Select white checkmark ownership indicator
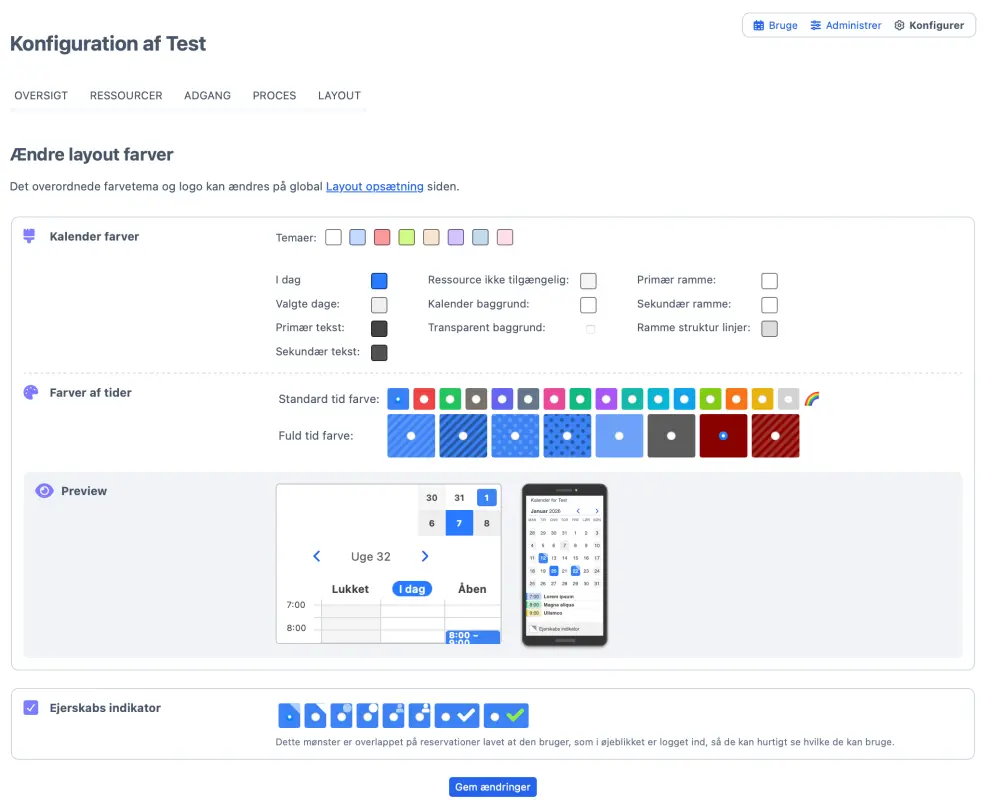 (457, 716)
